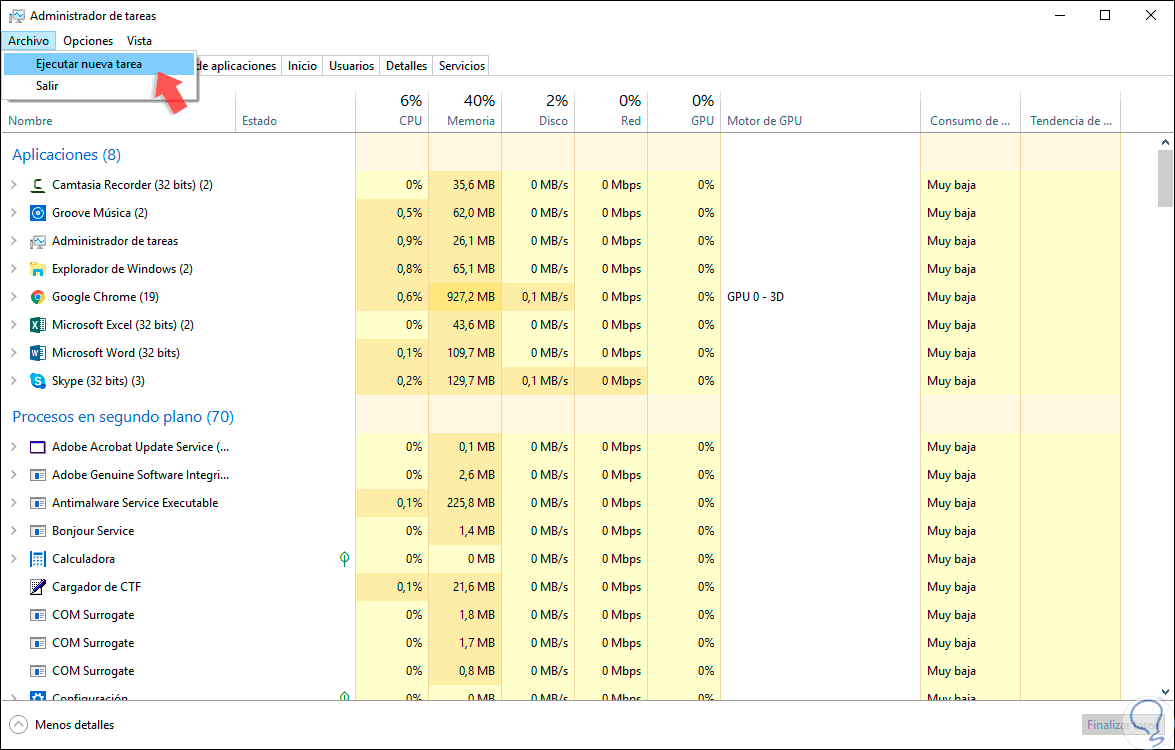This screenshot has height=750, width=1175.
Task: Select the Skype app icon
Action: click(38, 381)
